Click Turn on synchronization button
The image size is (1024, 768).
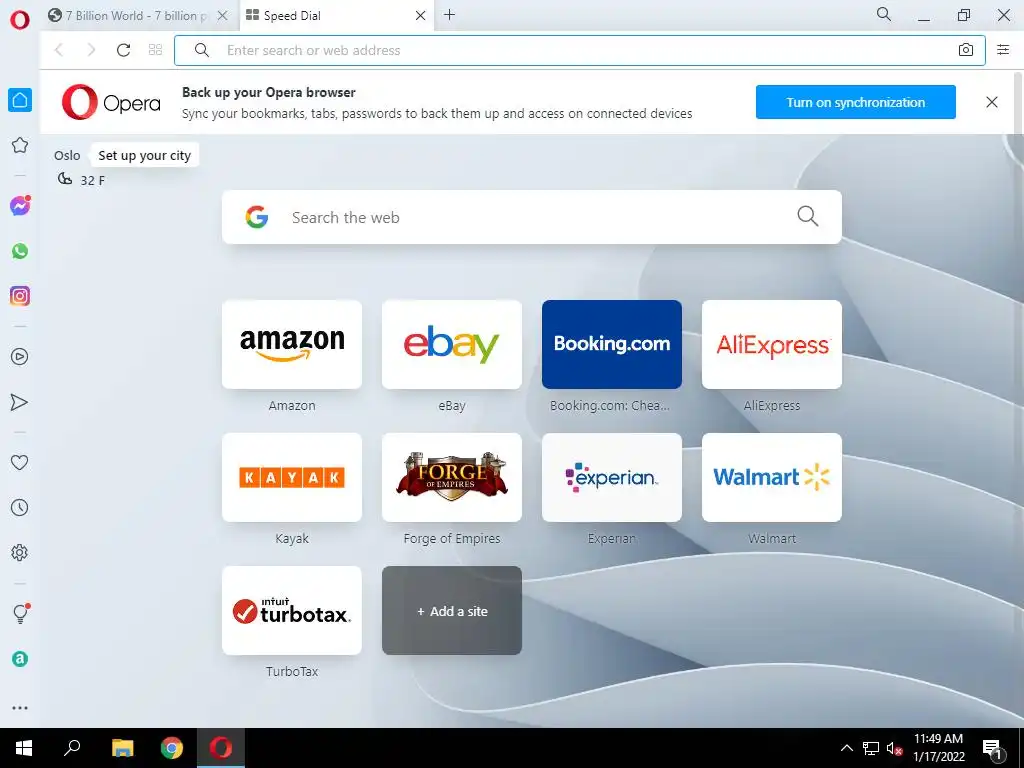click(x=856, y=102)
